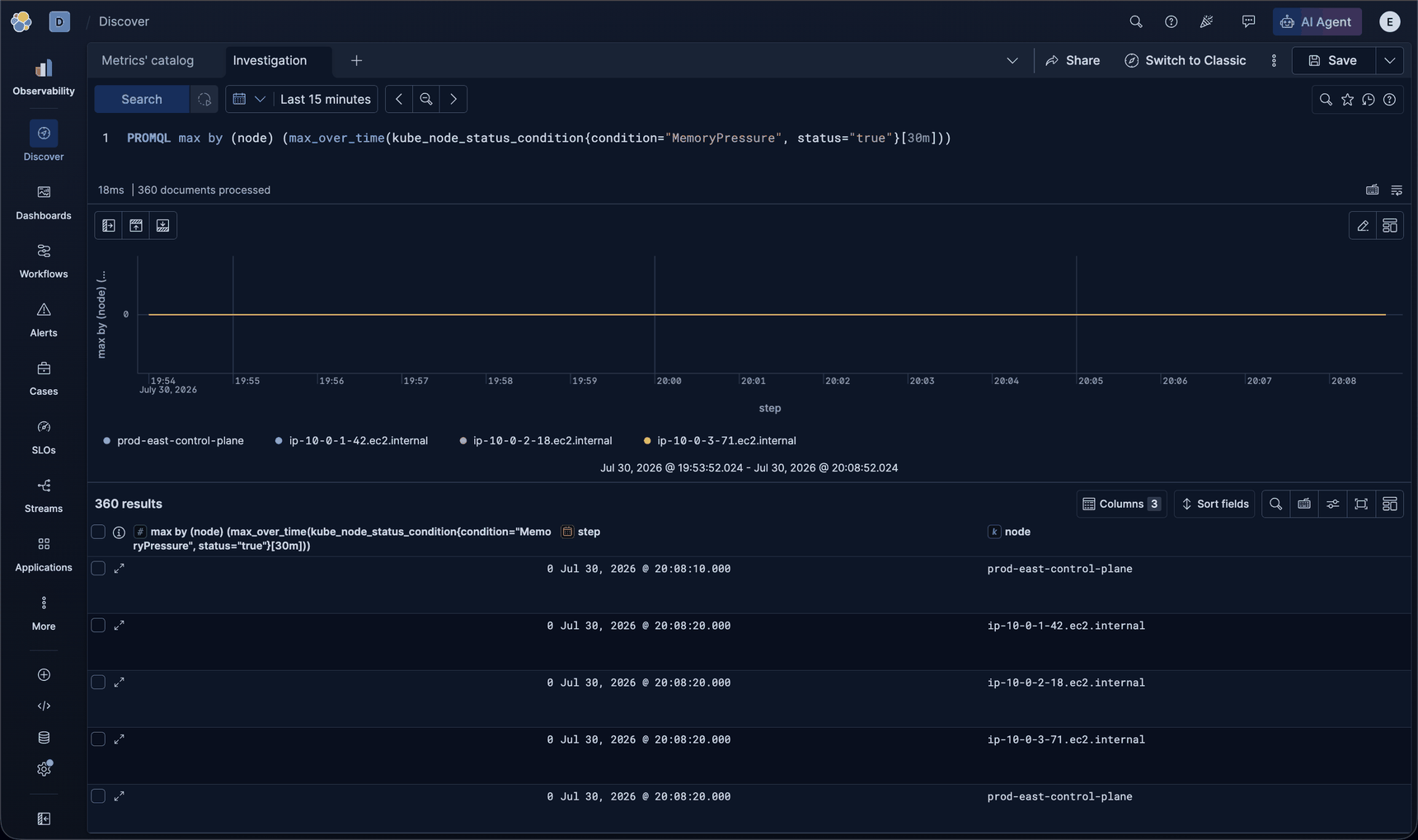Open the D space selector

(x=59, y=21)
